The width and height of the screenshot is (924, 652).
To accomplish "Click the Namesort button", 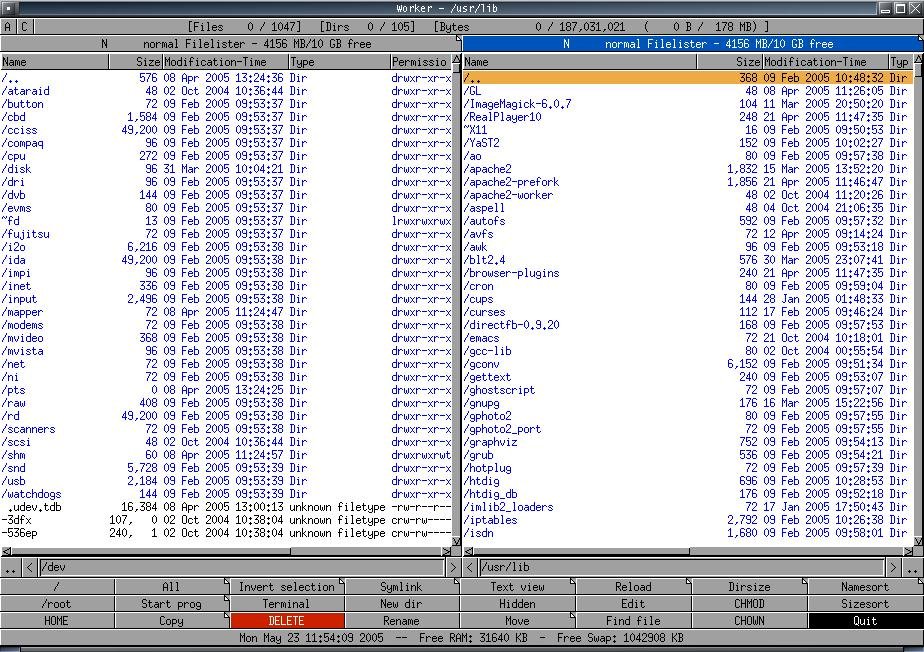I will click(x=865, y=587).
